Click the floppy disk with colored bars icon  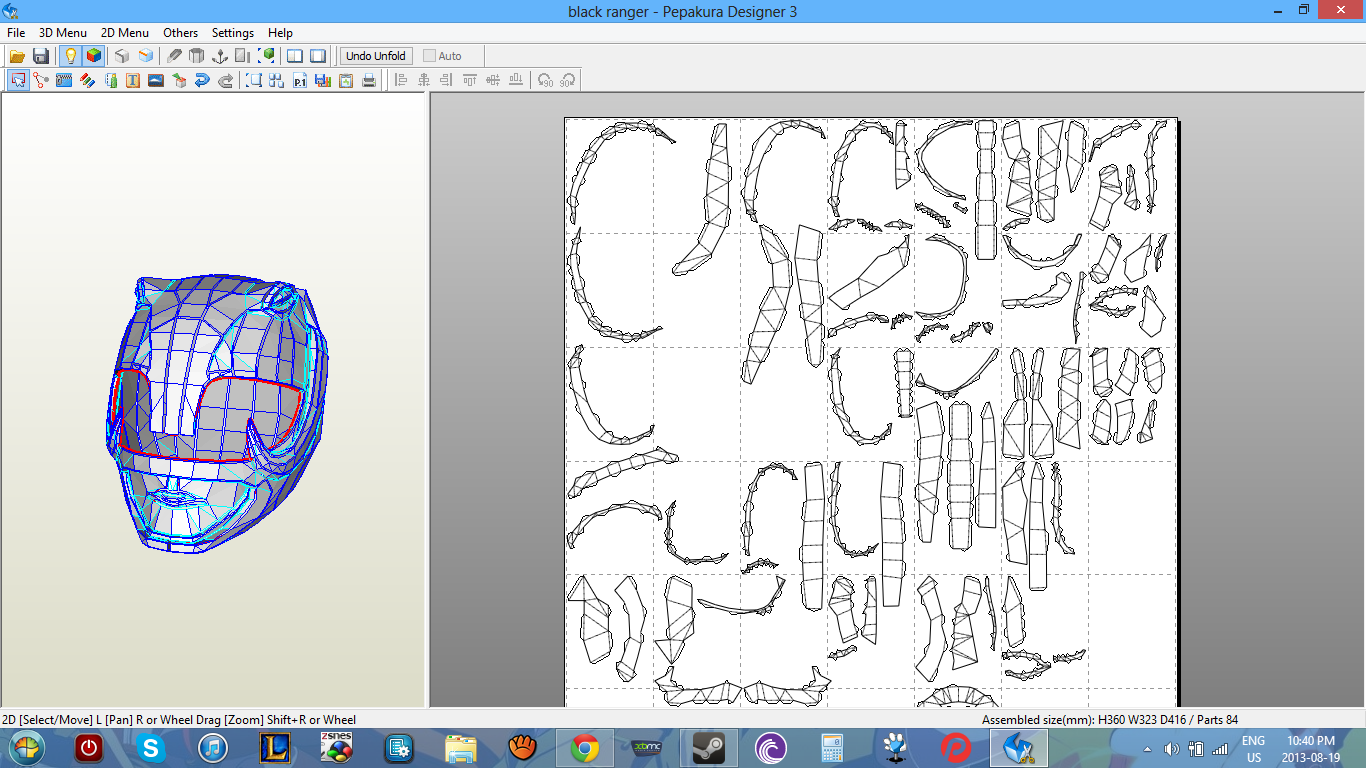[323, 80]
